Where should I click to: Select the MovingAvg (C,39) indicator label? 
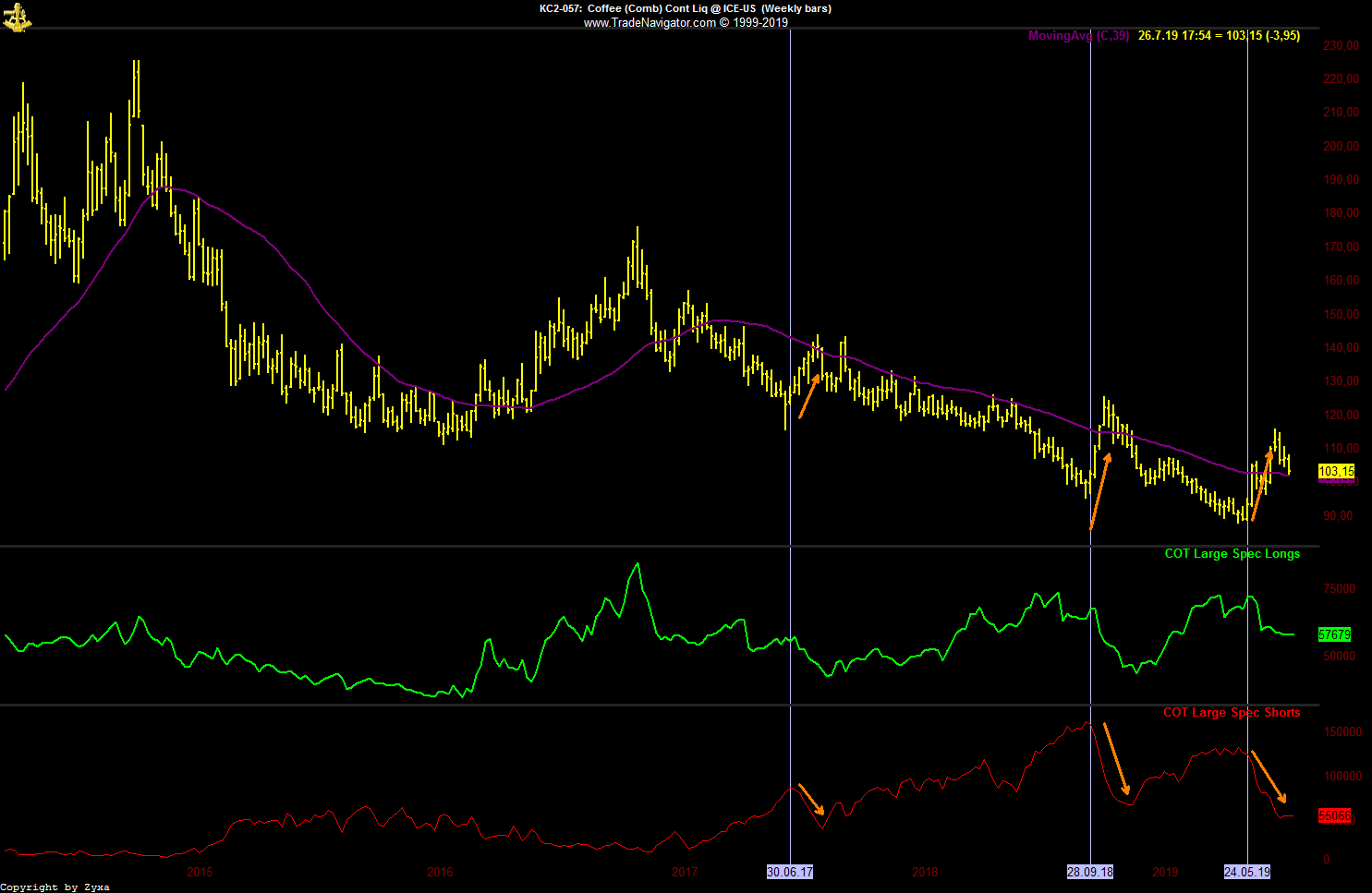1077,36
